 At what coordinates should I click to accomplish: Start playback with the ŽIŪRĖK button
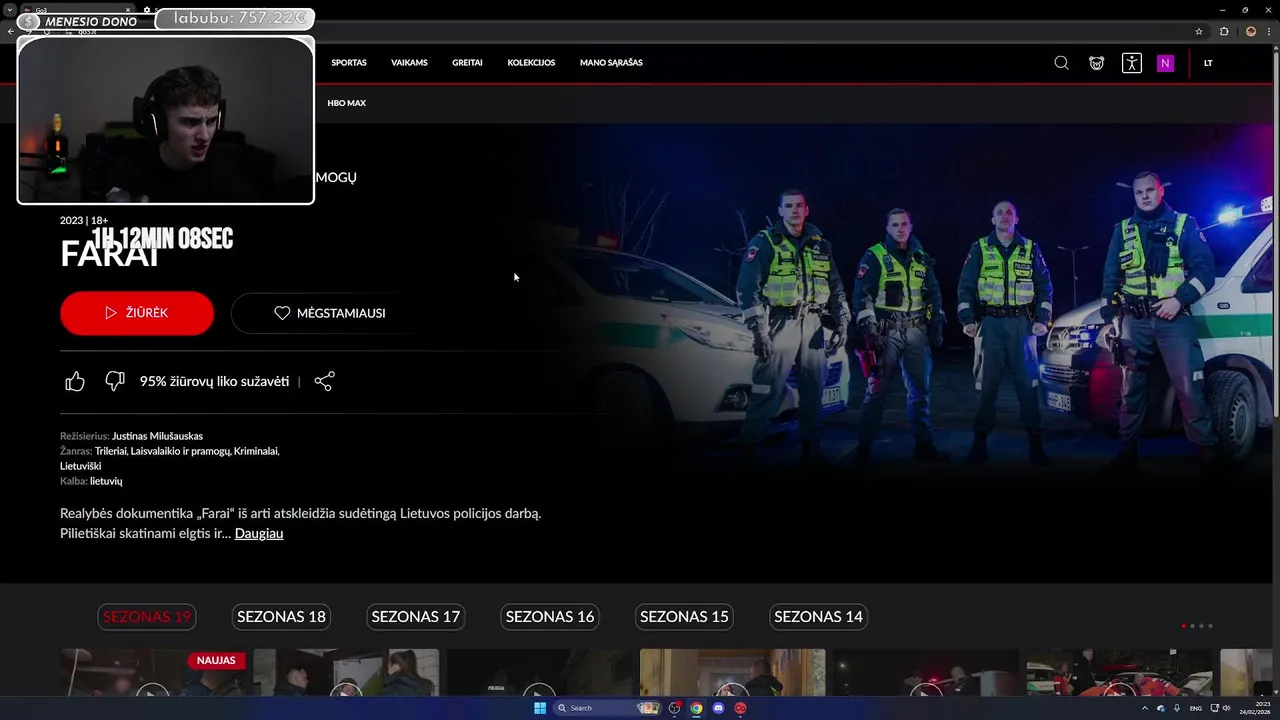coord(137,313)
